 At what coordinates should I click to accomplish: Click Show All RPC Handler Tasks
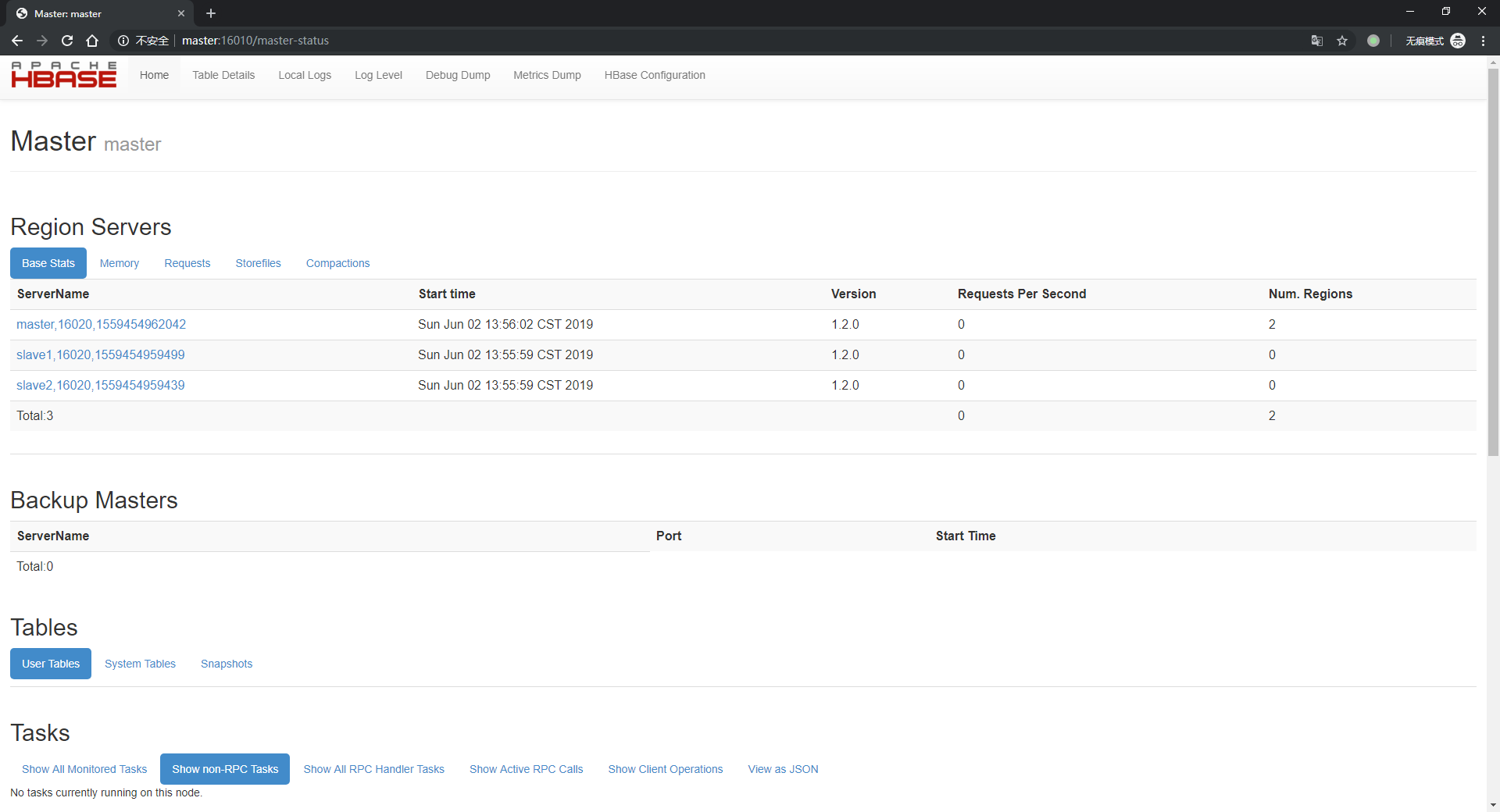pos(373,769)
